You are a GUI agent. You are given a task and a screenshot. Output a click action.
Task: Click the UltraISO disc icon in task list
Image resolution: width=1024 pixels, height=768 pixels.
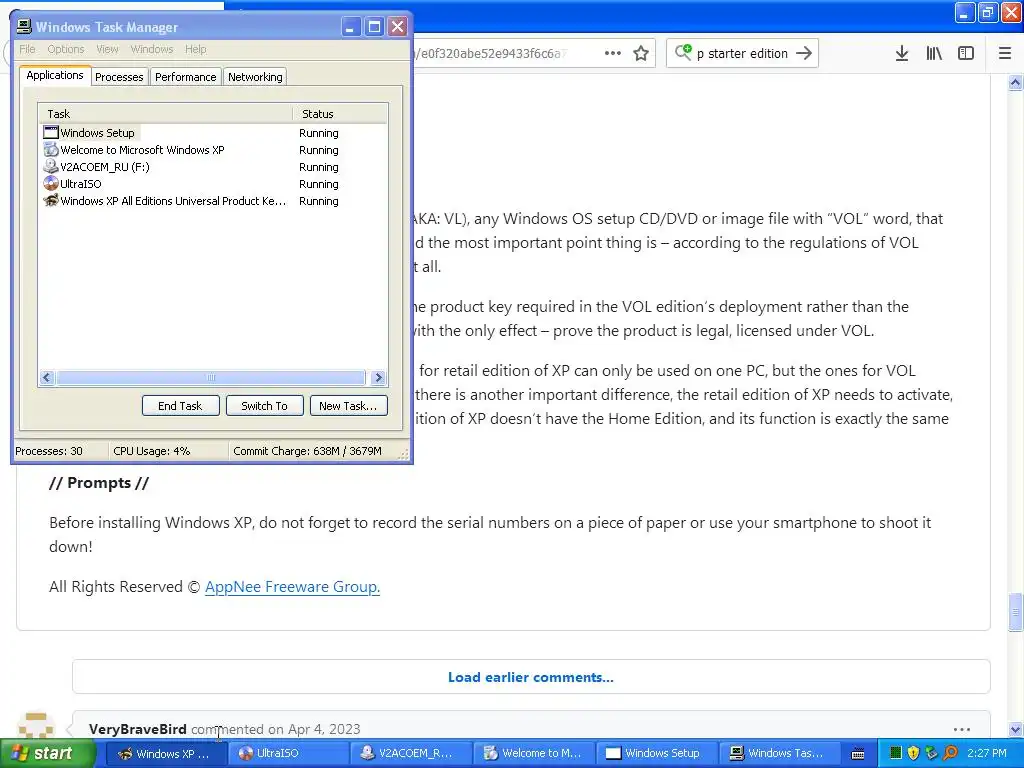coord(51,184)
